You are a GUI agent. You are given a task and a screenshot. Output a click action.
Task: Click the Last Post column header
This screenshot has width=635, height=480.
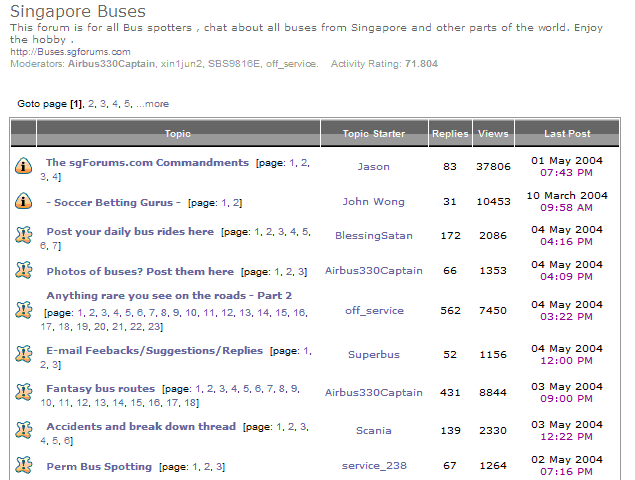pyautogui.click(x=567, y=133)
